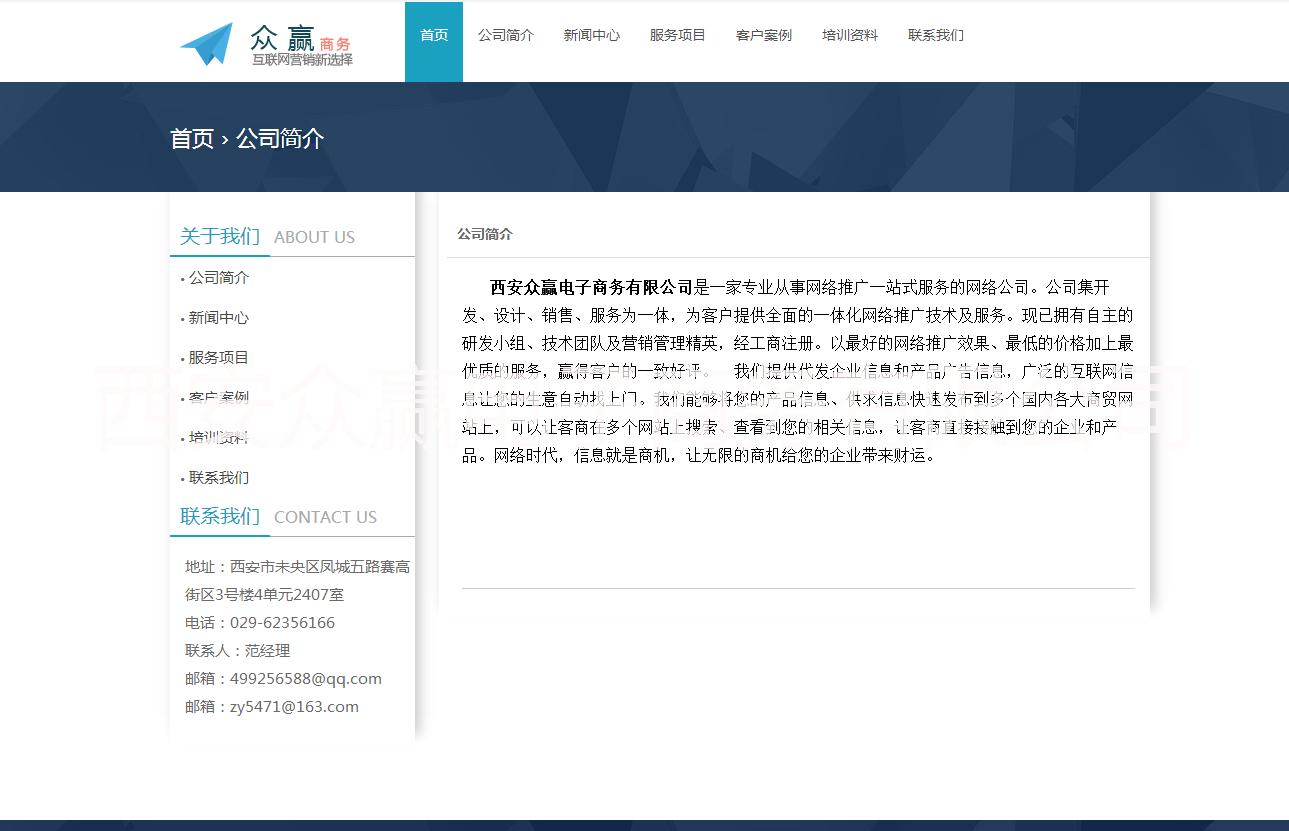Click the 互联网营销新选择 slogan under logo
The image size is (1289, 831).
(302, 60)
